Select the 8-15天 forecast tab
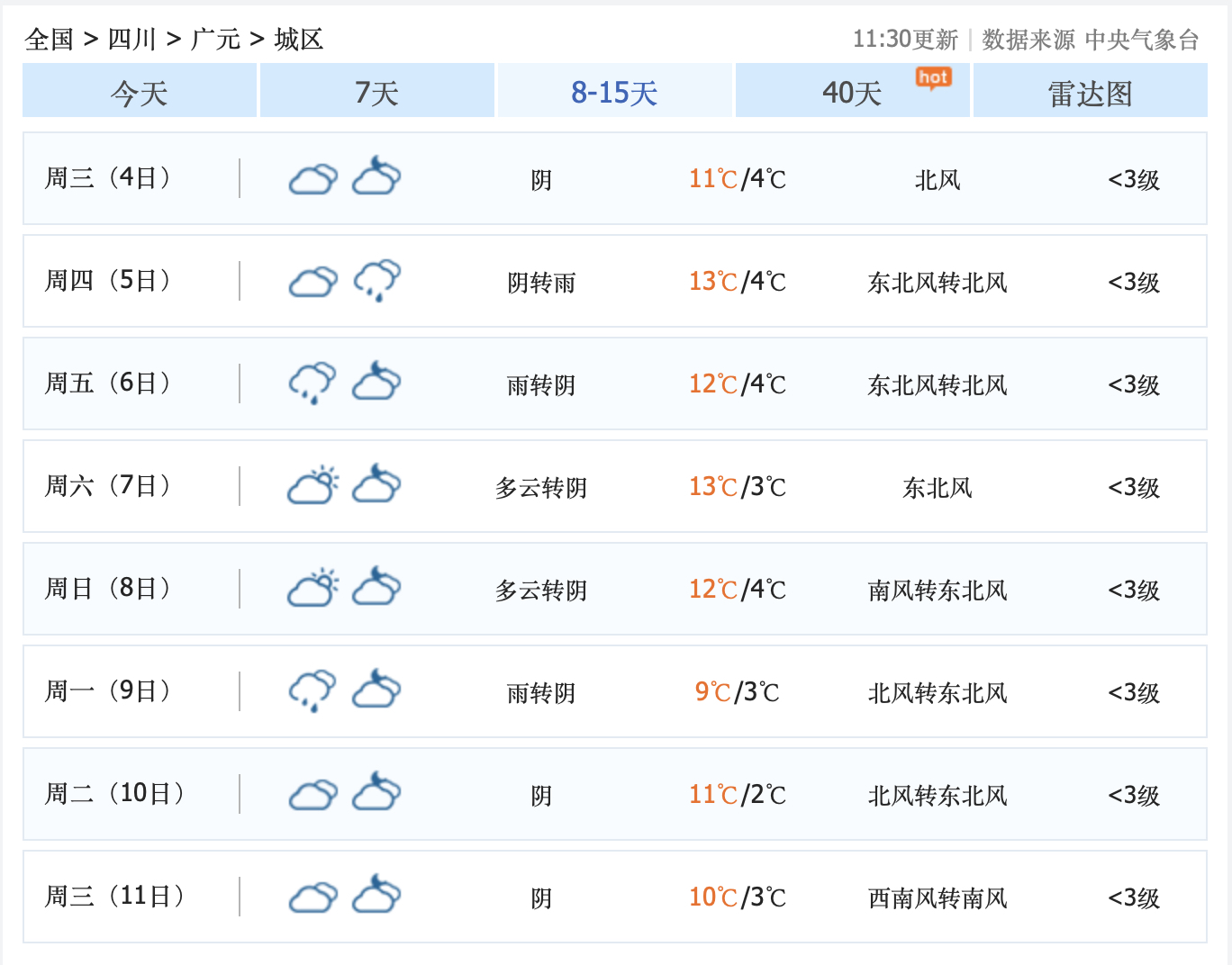 [613, 91]
